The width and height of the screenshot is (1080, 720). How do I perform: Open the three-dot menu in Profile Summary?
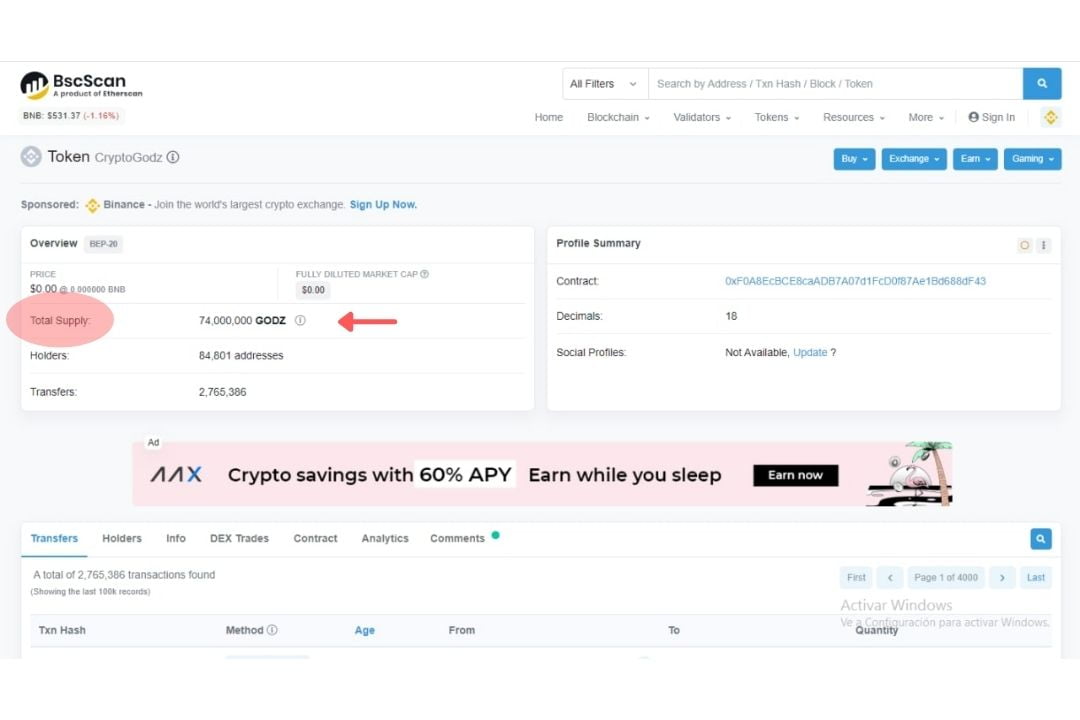[x=1043, y=245]
